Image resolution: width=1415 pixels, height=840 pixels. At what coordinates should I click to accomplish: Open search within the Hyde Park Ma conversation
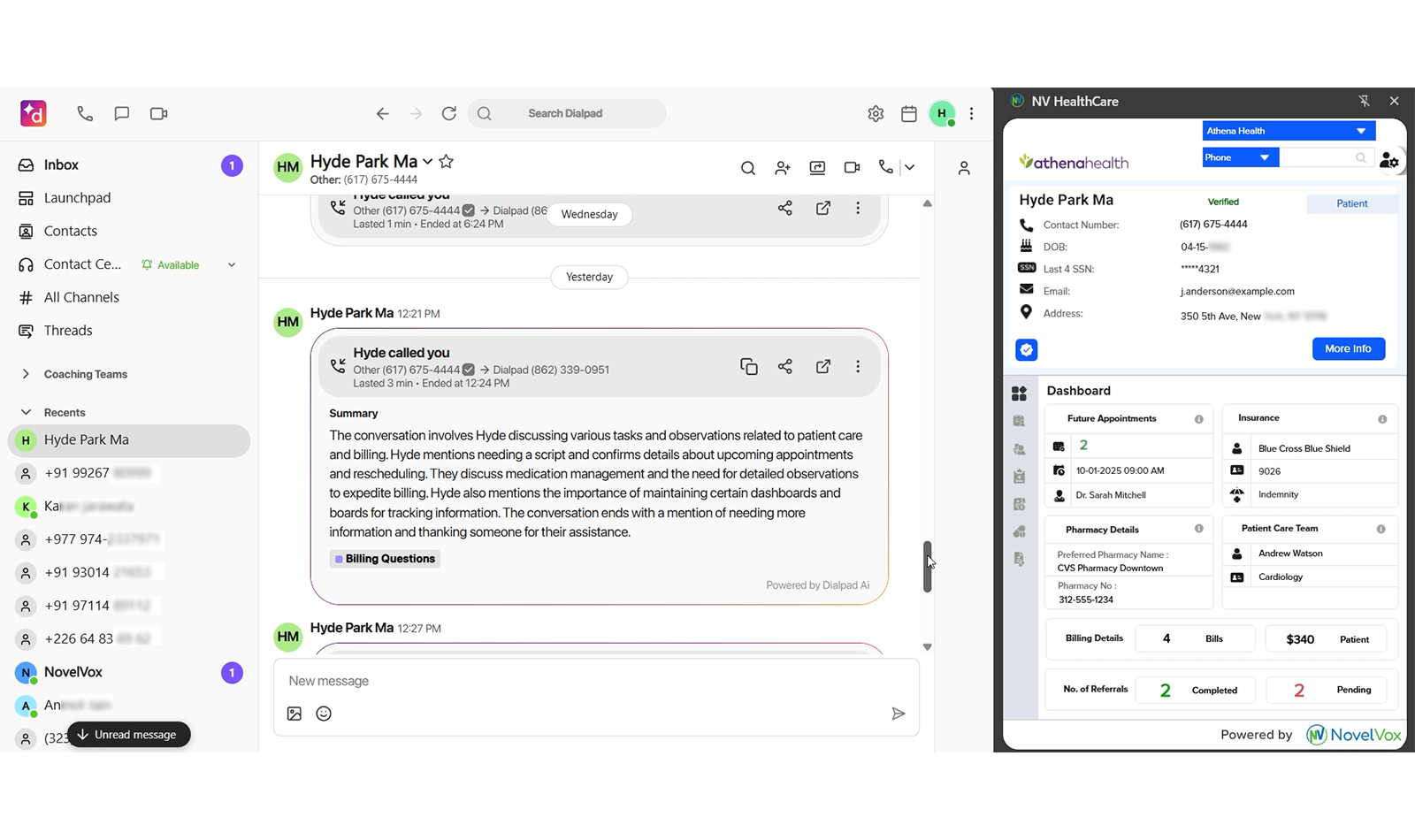pos(747,168)
